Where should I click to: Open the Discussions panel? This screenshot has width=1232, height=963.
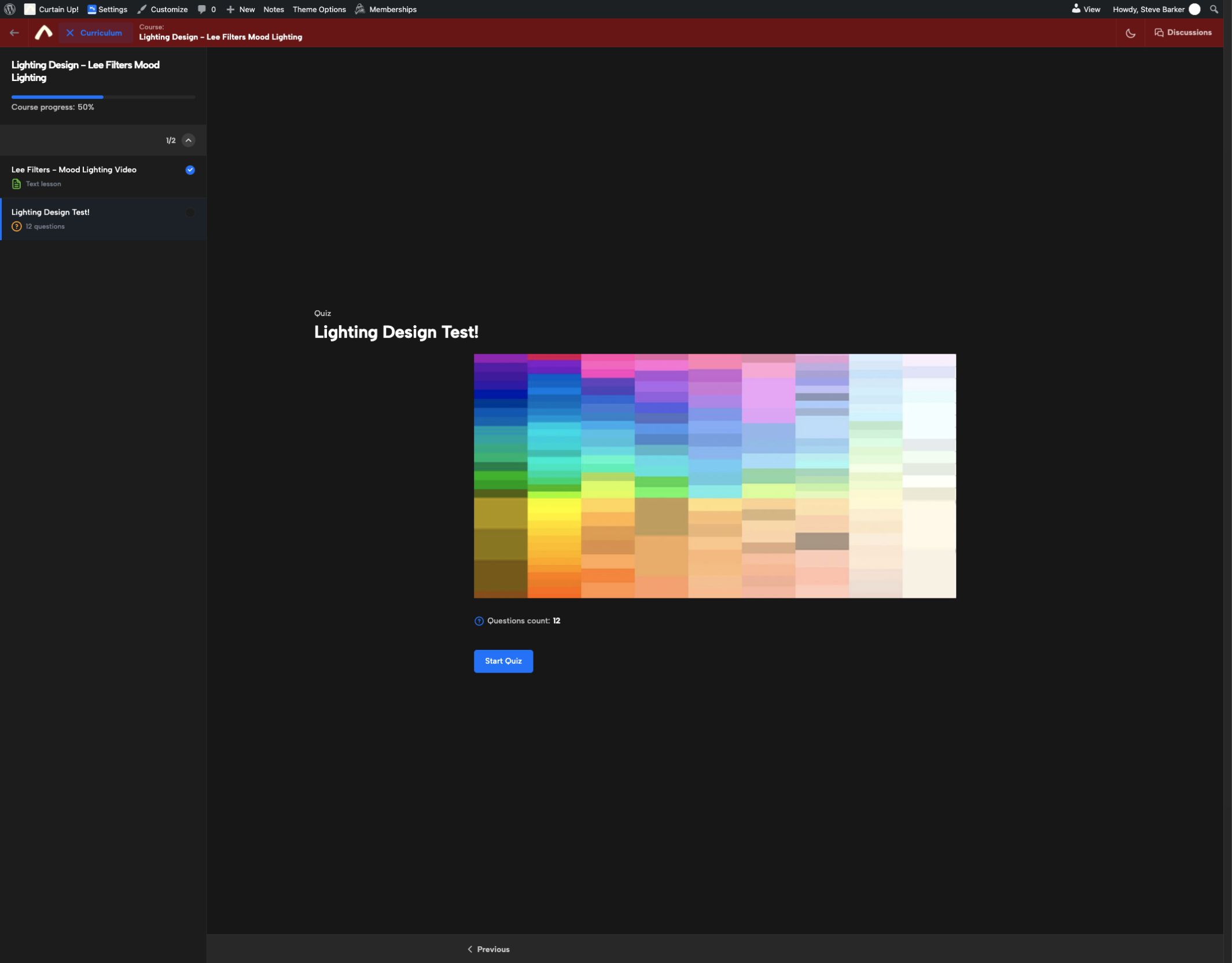1183,32
